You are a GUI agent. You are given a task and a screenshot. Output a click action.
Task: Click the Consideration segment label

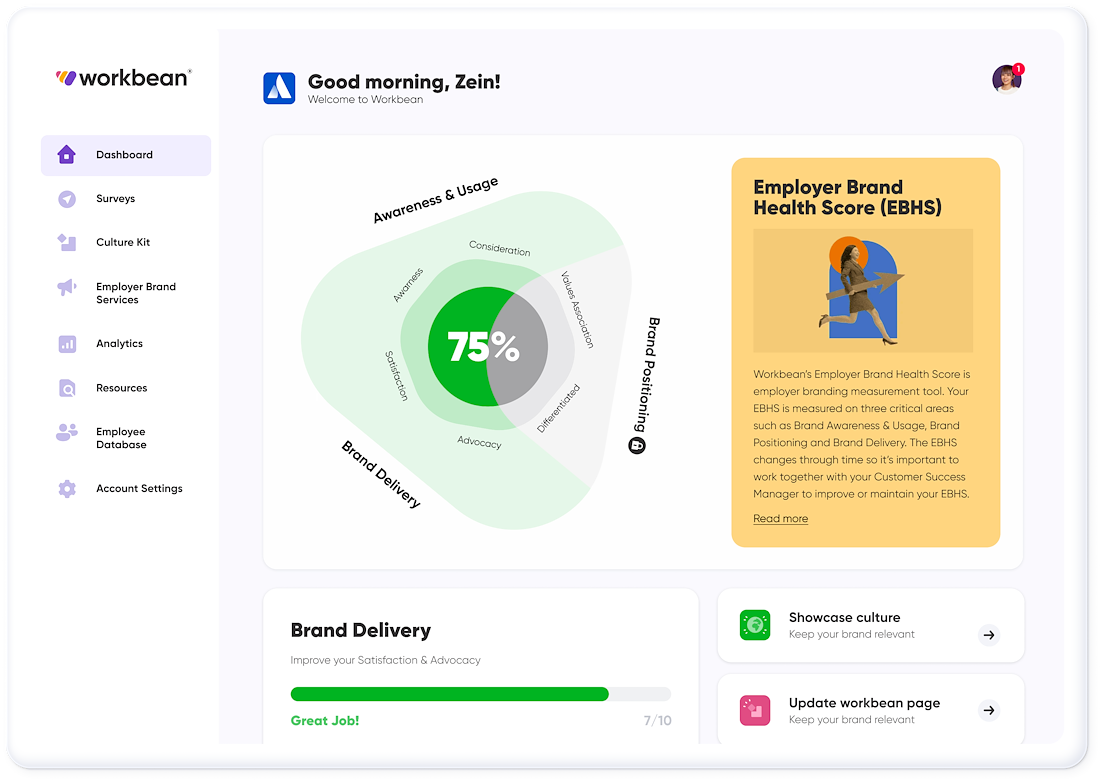(x=499, y=248)
